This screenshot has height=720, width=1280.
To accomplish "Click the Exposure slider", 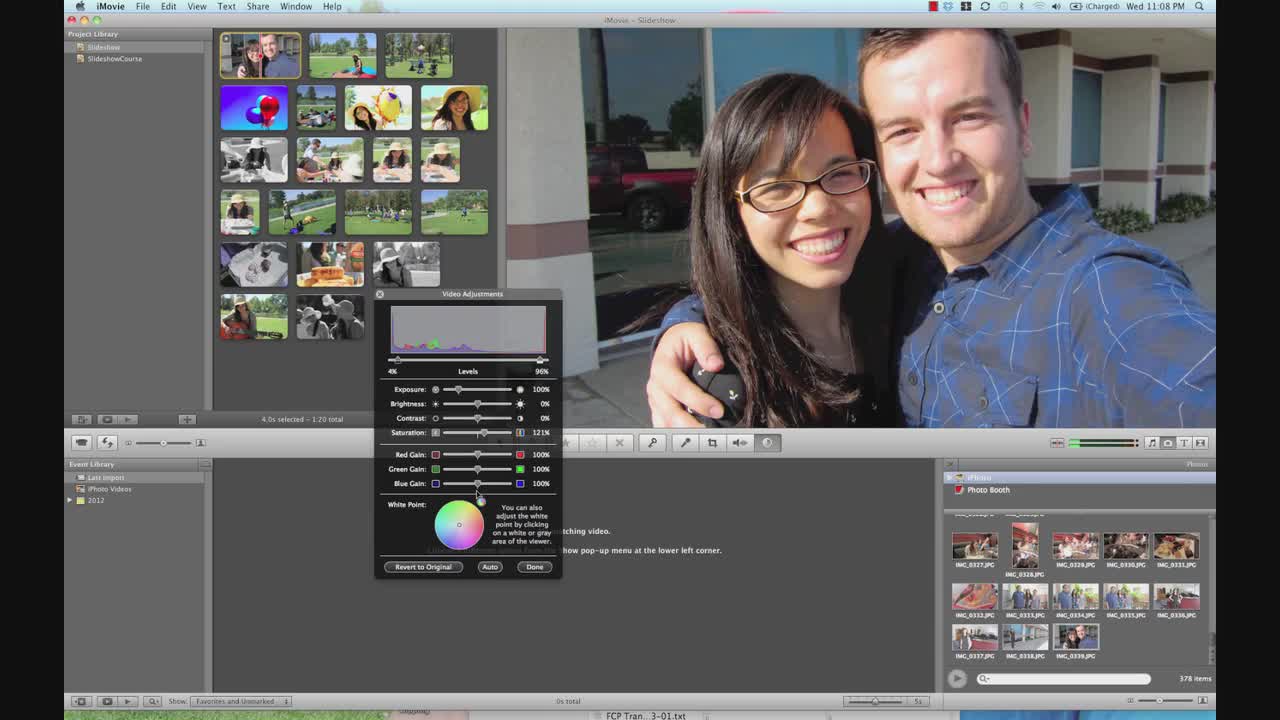I will 477,389.
